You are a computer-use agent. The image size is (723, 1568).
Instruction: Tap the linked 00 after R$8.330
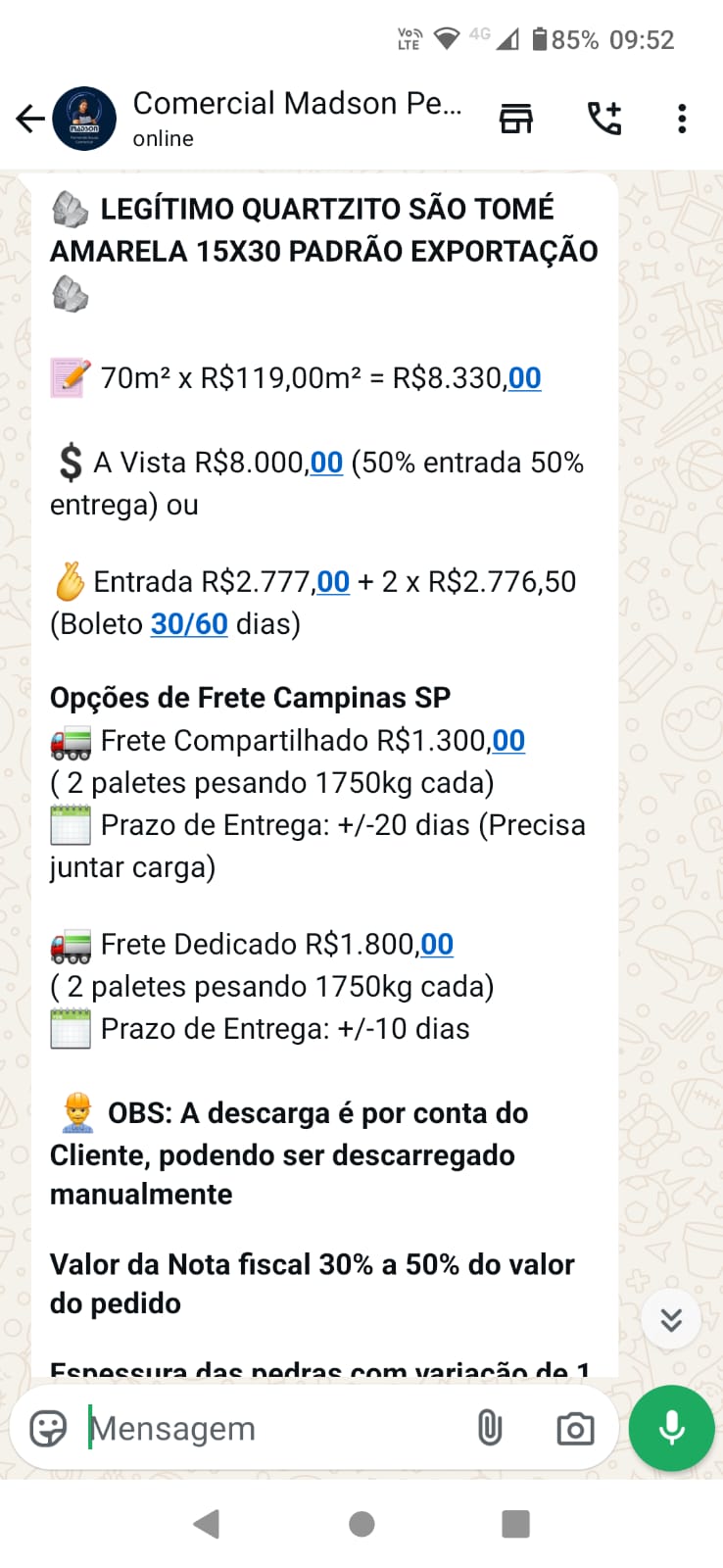pos(525,378)
